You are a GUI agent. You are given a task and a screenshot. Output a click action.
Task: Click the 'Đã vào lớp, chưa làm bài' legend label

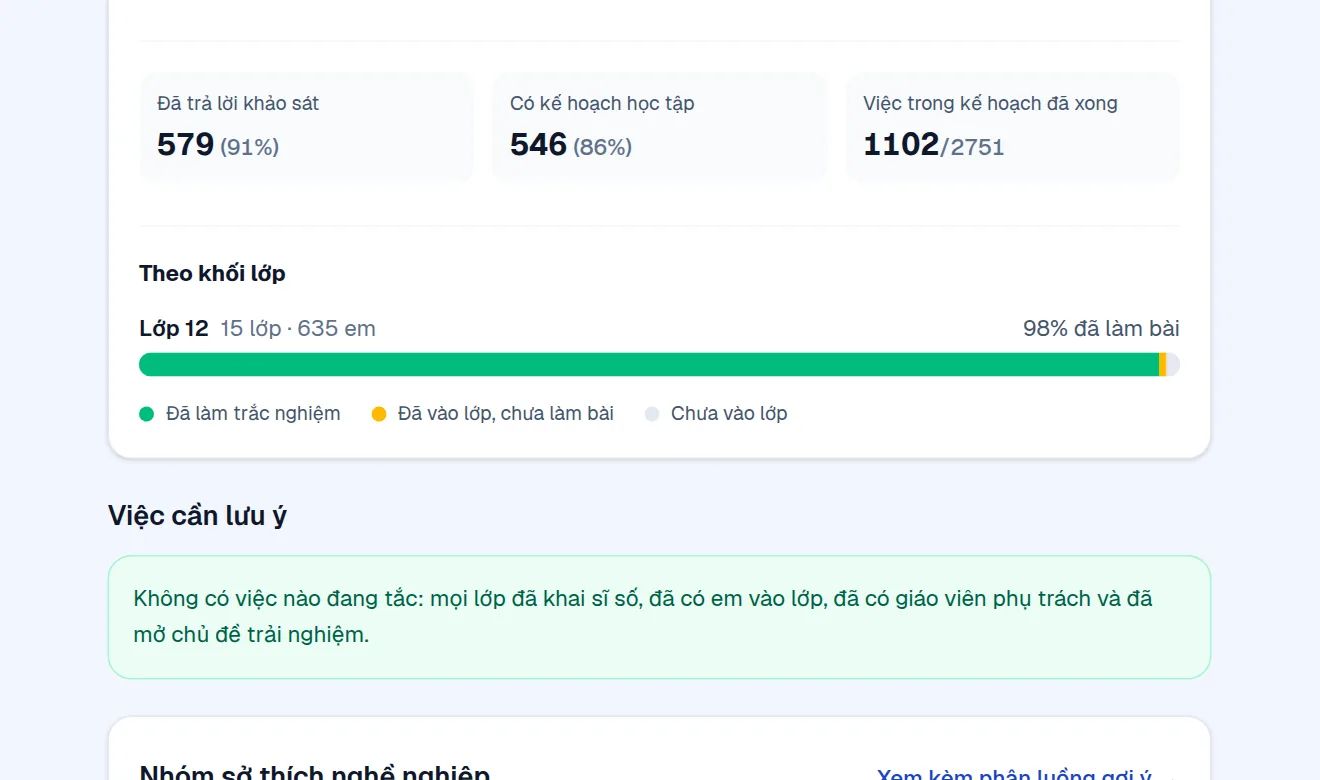[x=506, y=414]
